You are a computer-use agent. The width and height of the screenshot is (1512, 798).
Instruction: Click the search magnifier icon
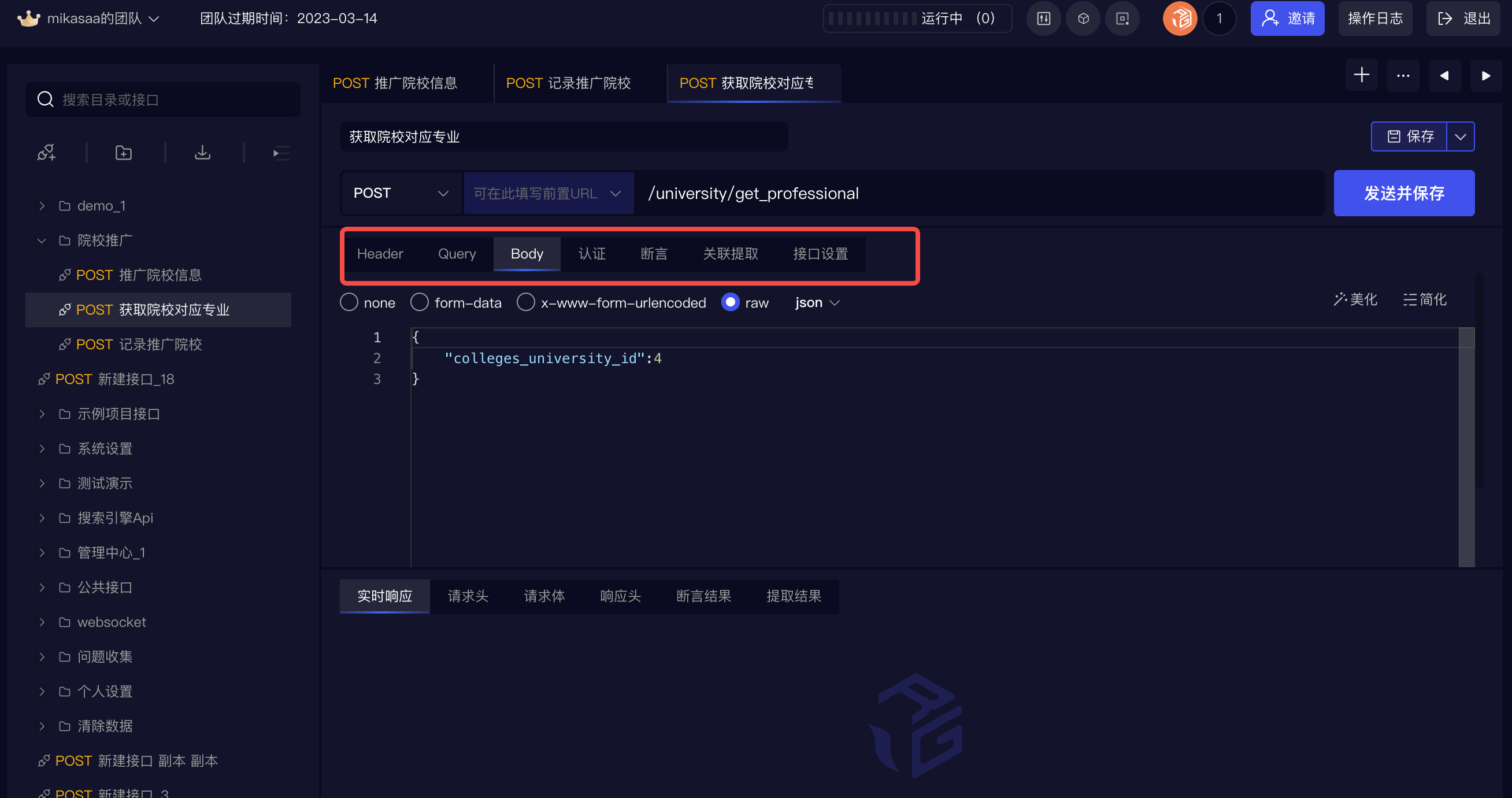click(46, 99)
